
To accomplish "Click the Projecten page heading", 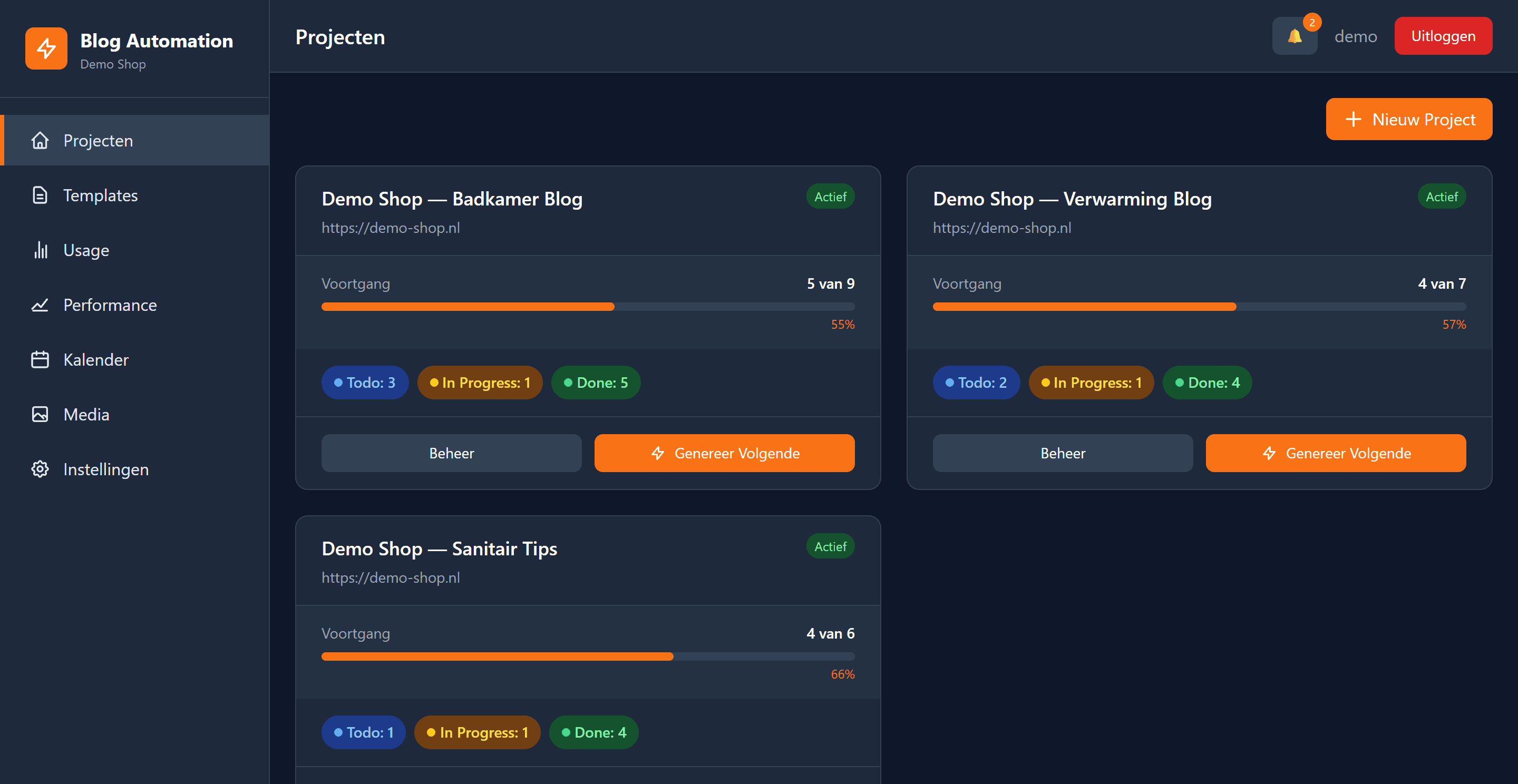I will (340, 37).
